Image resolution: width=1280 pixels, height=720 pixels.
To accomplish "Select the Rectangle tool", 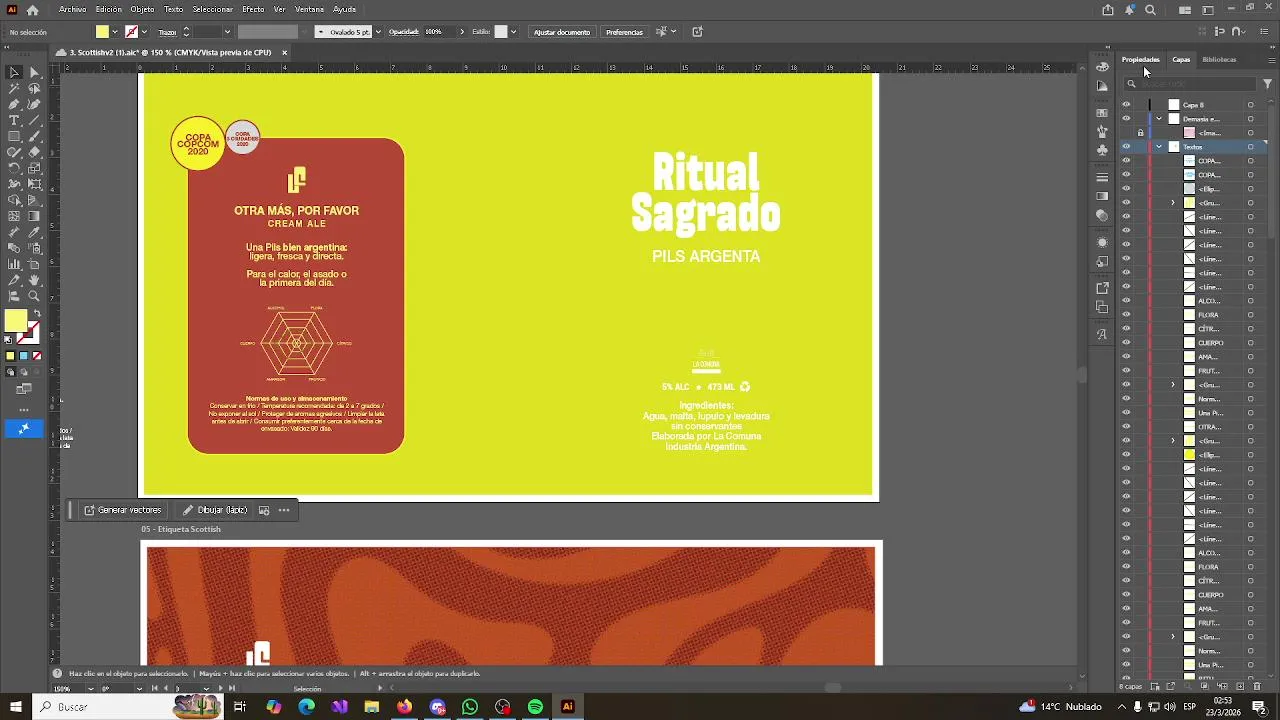I will point(14,136).
